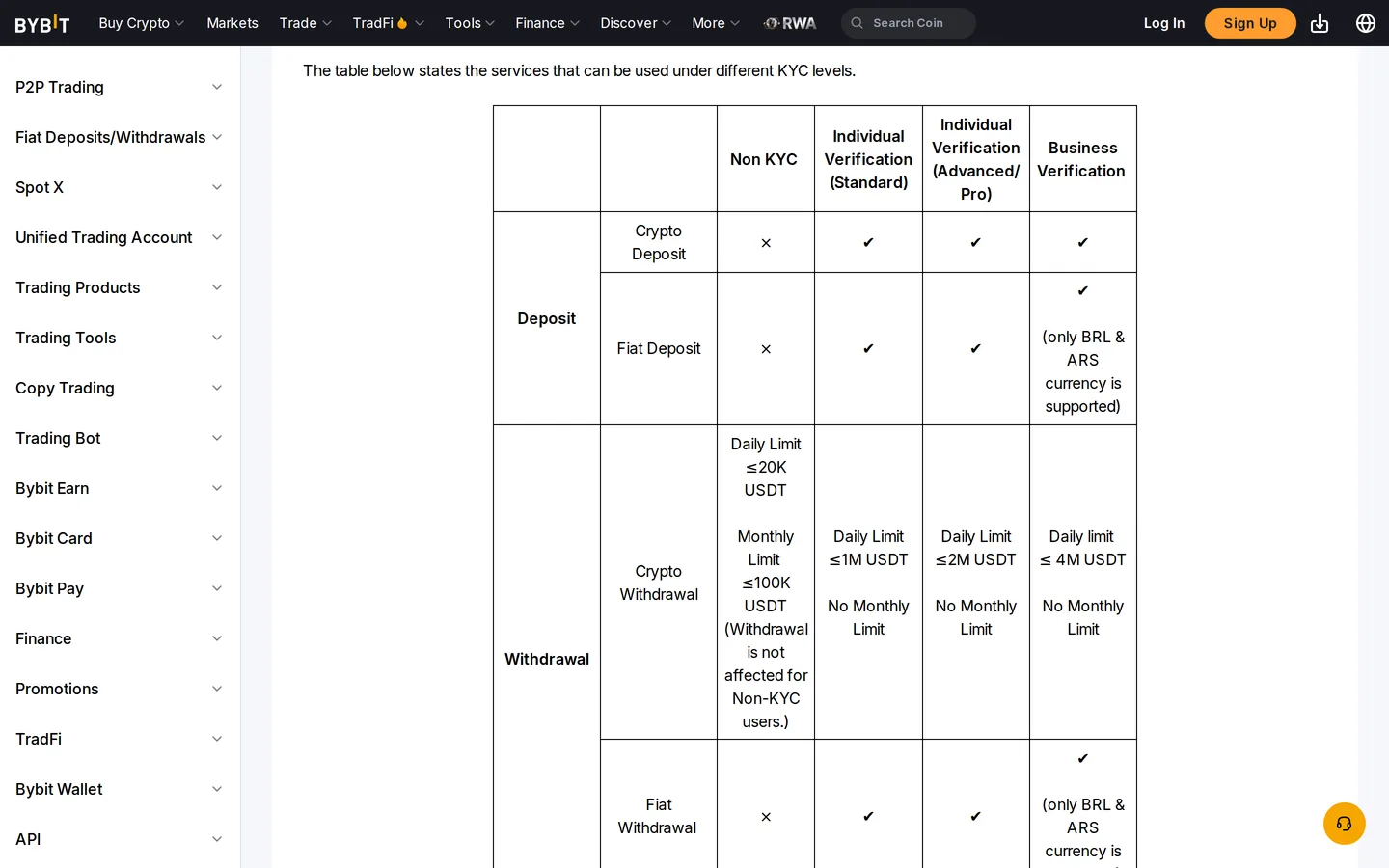The height and width of the screenshot is (868, 1389).
Task: Expand the sidebar Finance section
Action: pyautogui.click(x=120, y=638)
